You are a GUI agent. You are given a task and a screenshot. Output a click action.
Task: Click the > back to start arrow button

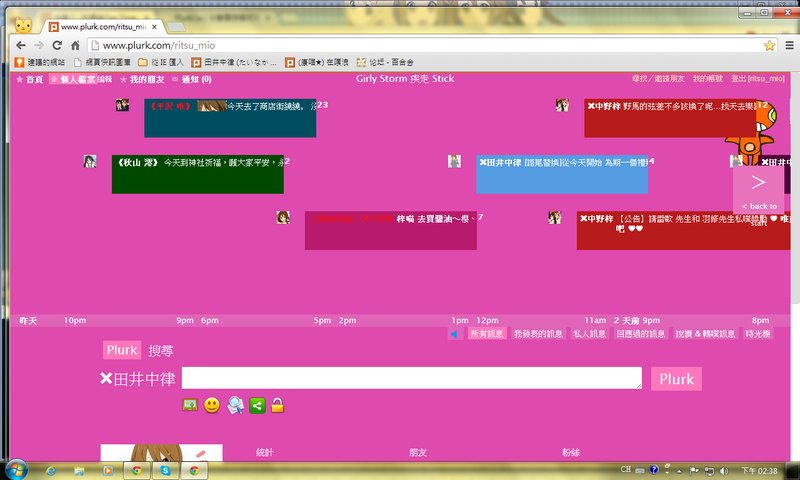759,190
